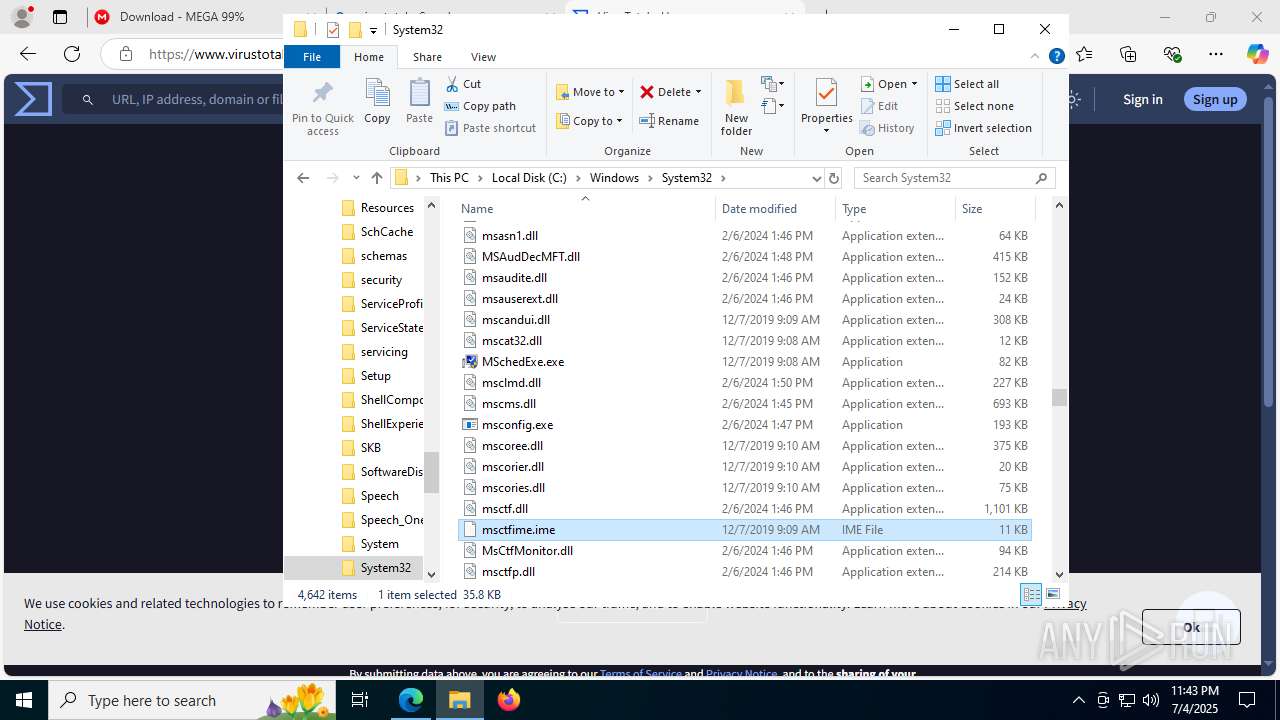Sort files by the Size column
This screenshot has height=720, width=1280.
(993, 209)
